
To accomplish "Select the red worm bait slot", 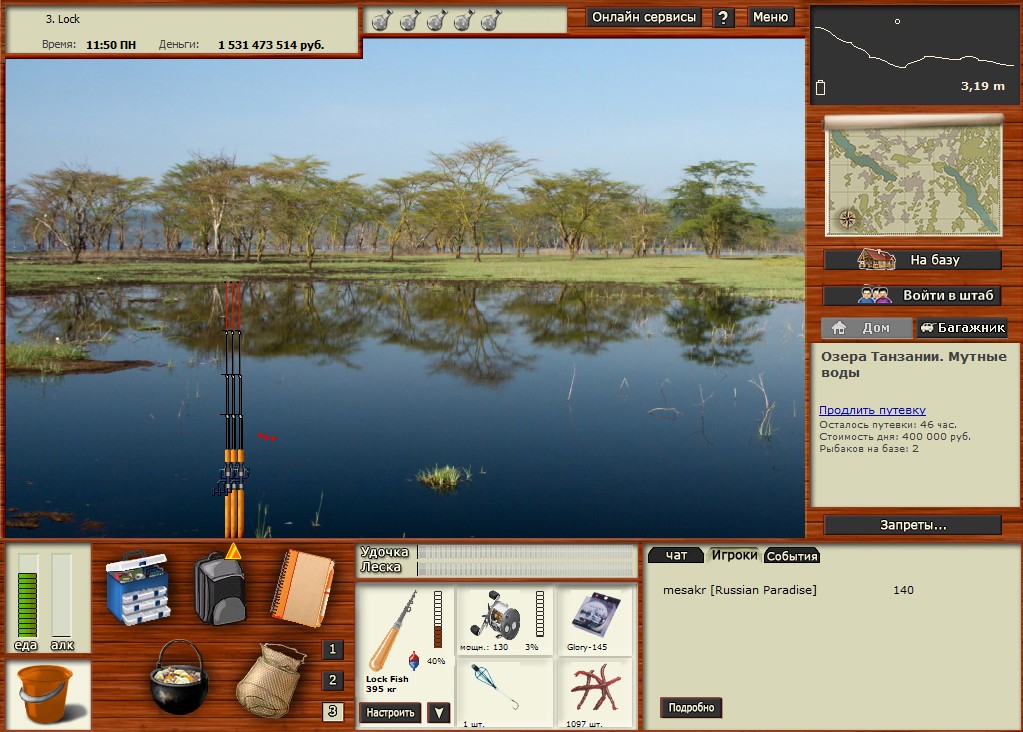I will point(595,692).
